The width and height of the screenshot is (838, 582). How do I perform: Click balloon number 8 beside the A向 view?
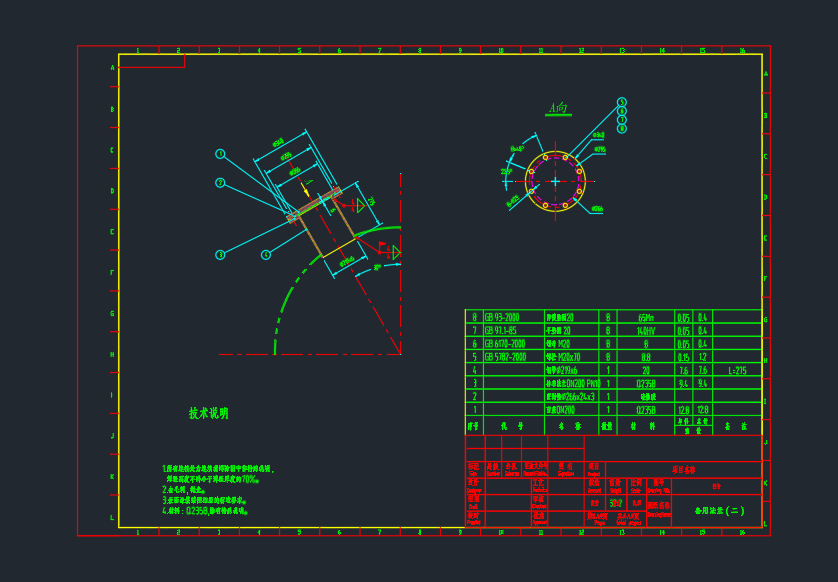[622, 128]
